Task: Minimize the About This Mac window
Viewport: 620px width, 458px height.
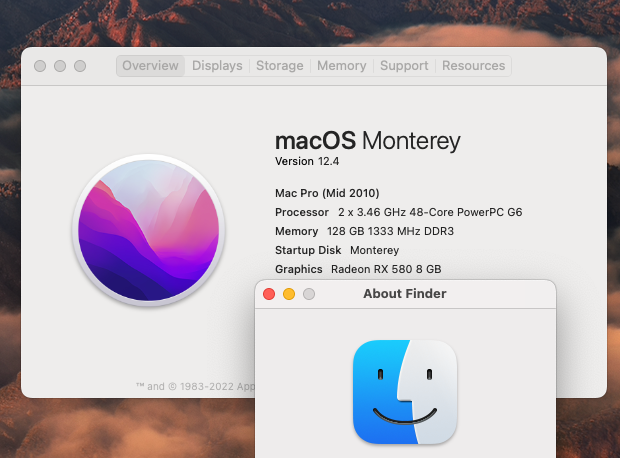Action: [x=60, y=66]
